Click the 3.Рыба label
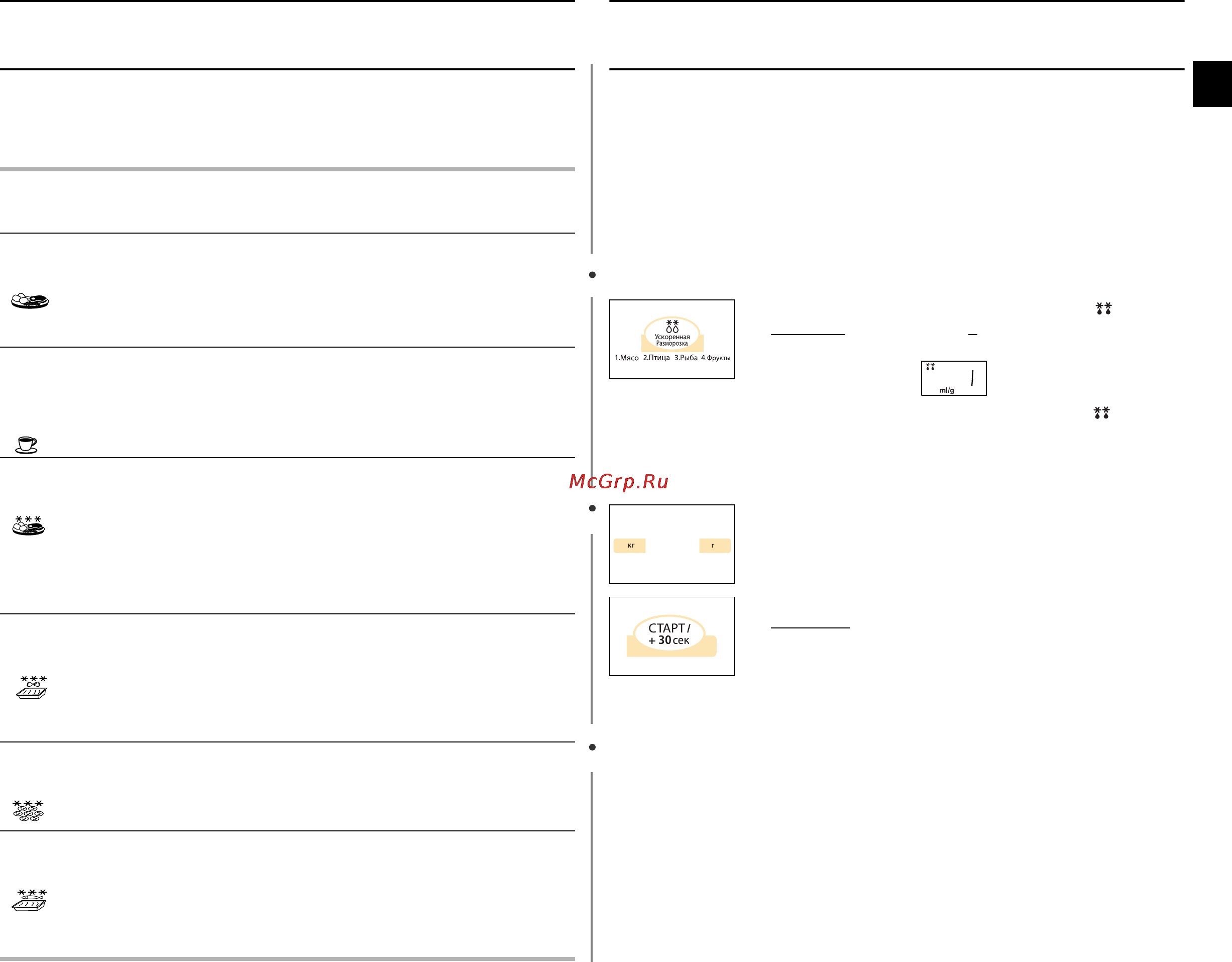The image size is (1232, 962). (x=686, y=358)
